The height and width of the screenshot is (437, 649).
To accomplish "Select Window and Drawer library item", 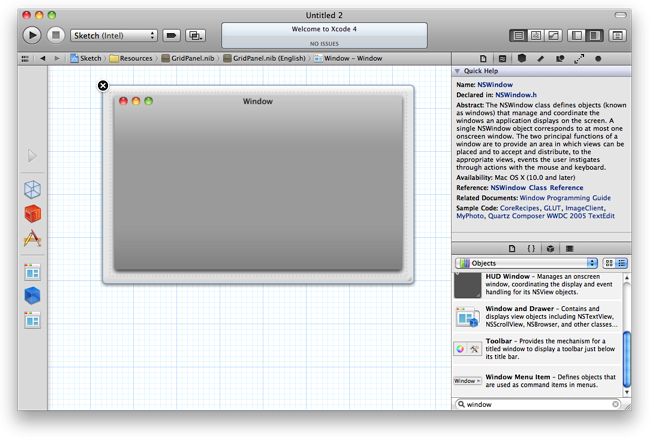I will [x=537, y=317].
